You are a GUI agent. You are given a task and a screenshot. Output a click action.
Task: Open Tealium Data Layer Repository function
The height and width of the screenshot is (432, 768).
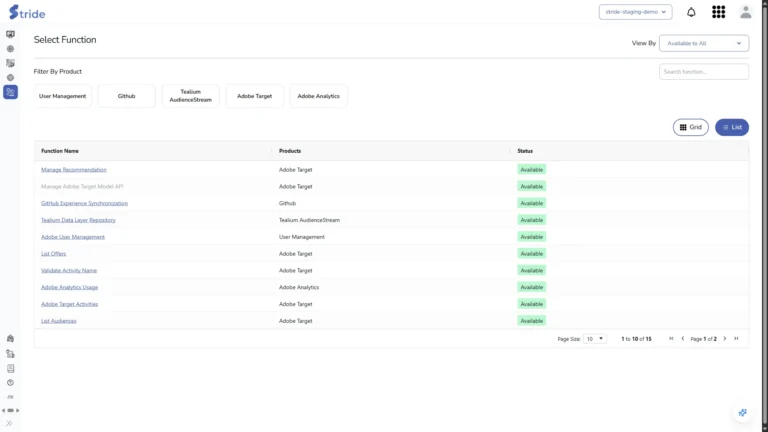click(78, 220)
